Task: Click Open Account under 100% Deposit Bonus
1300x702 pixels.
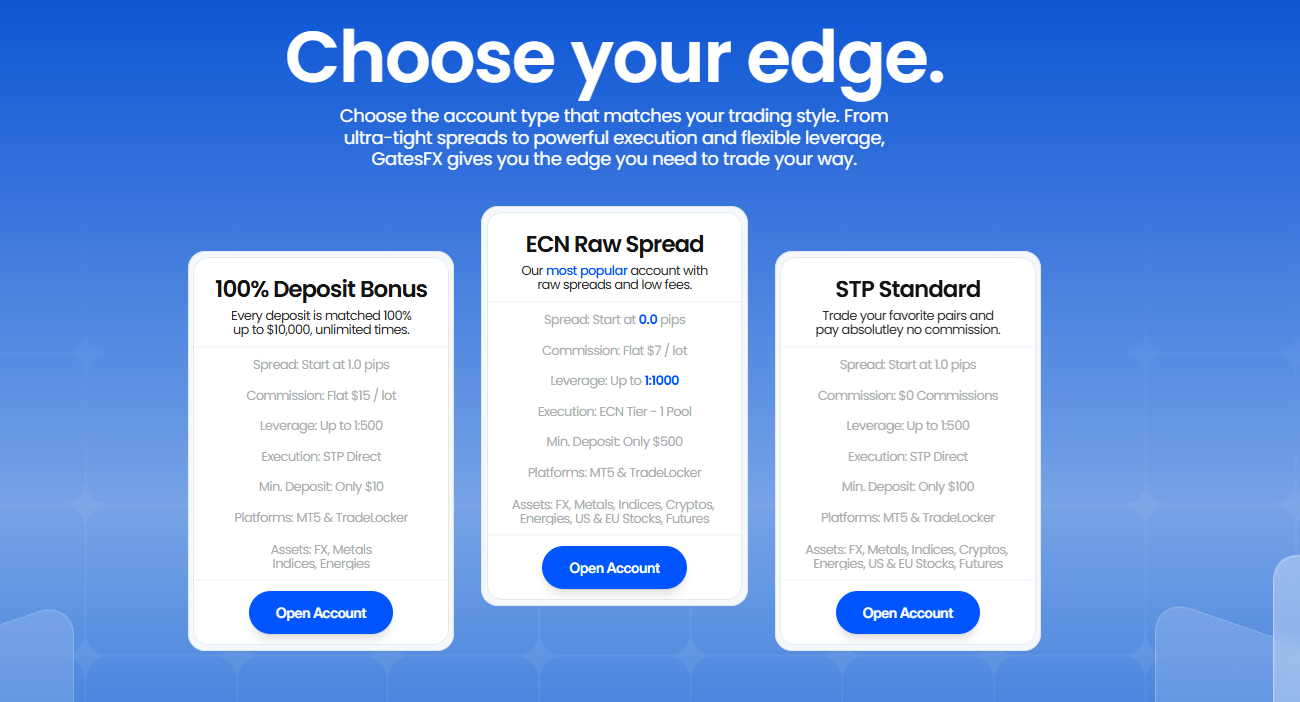Action: (321, 613)
